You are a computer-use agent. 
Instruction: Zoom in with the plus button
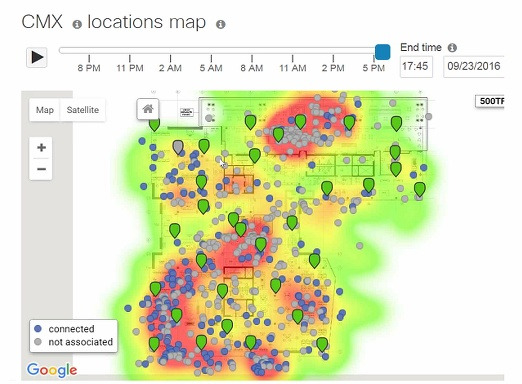(41, 147)
